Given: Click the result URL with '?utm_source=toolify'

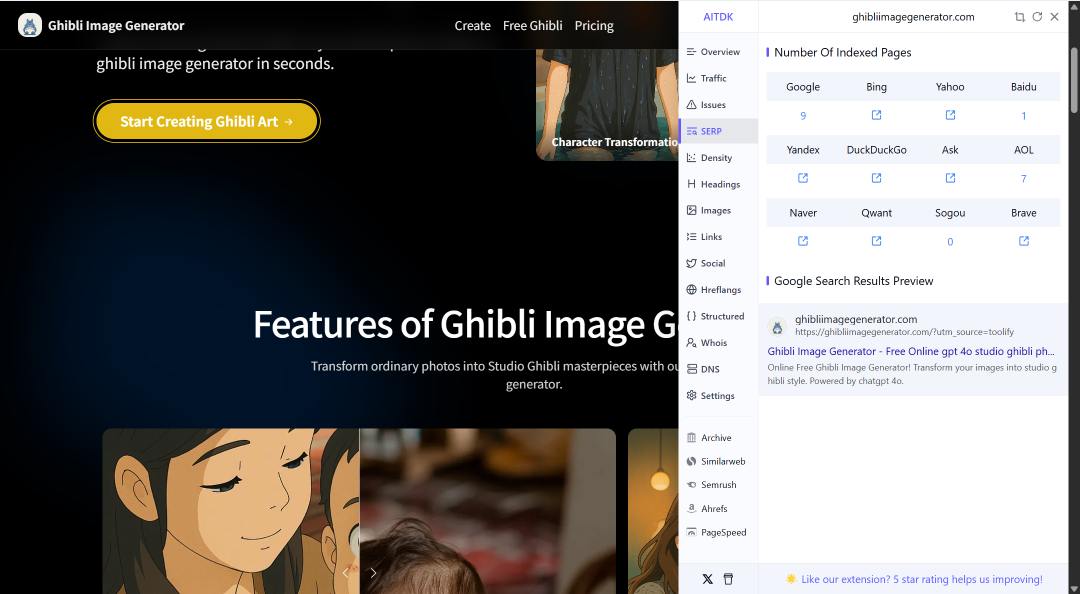Looking at the screenshot, I should coord(904,332).
